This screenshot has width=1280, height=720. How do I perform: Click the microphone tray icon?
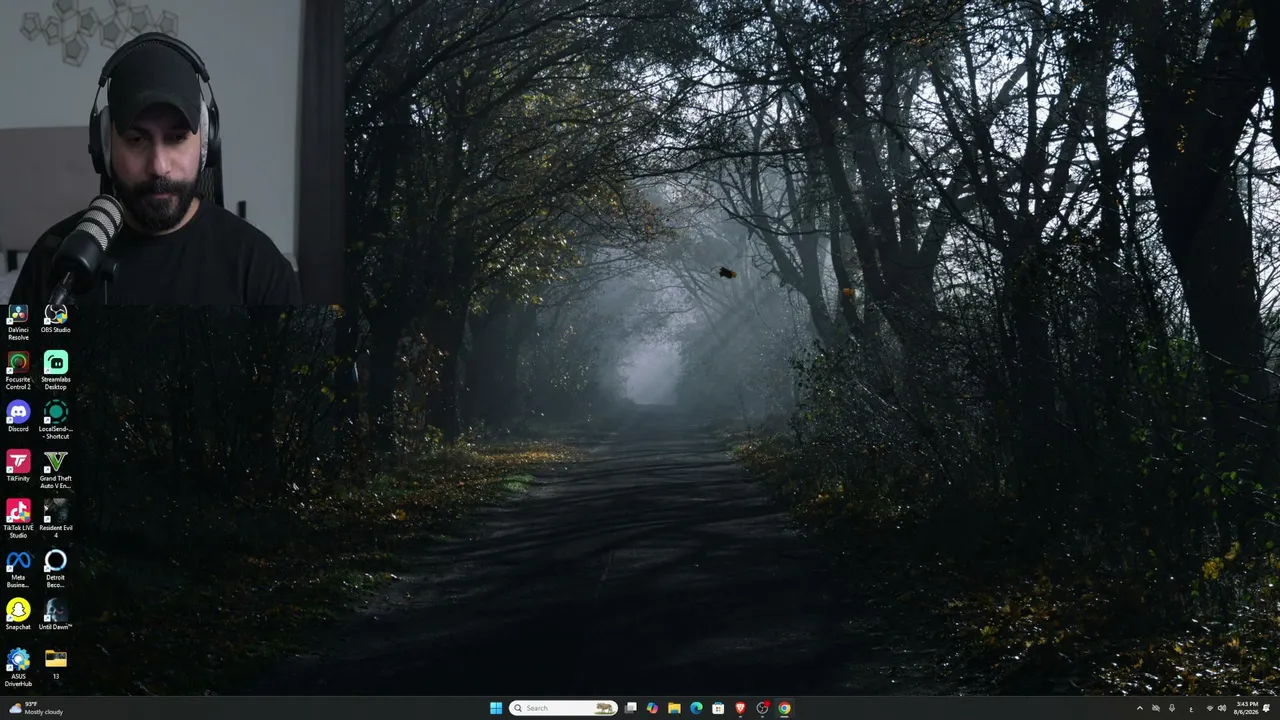[1172, 708]
